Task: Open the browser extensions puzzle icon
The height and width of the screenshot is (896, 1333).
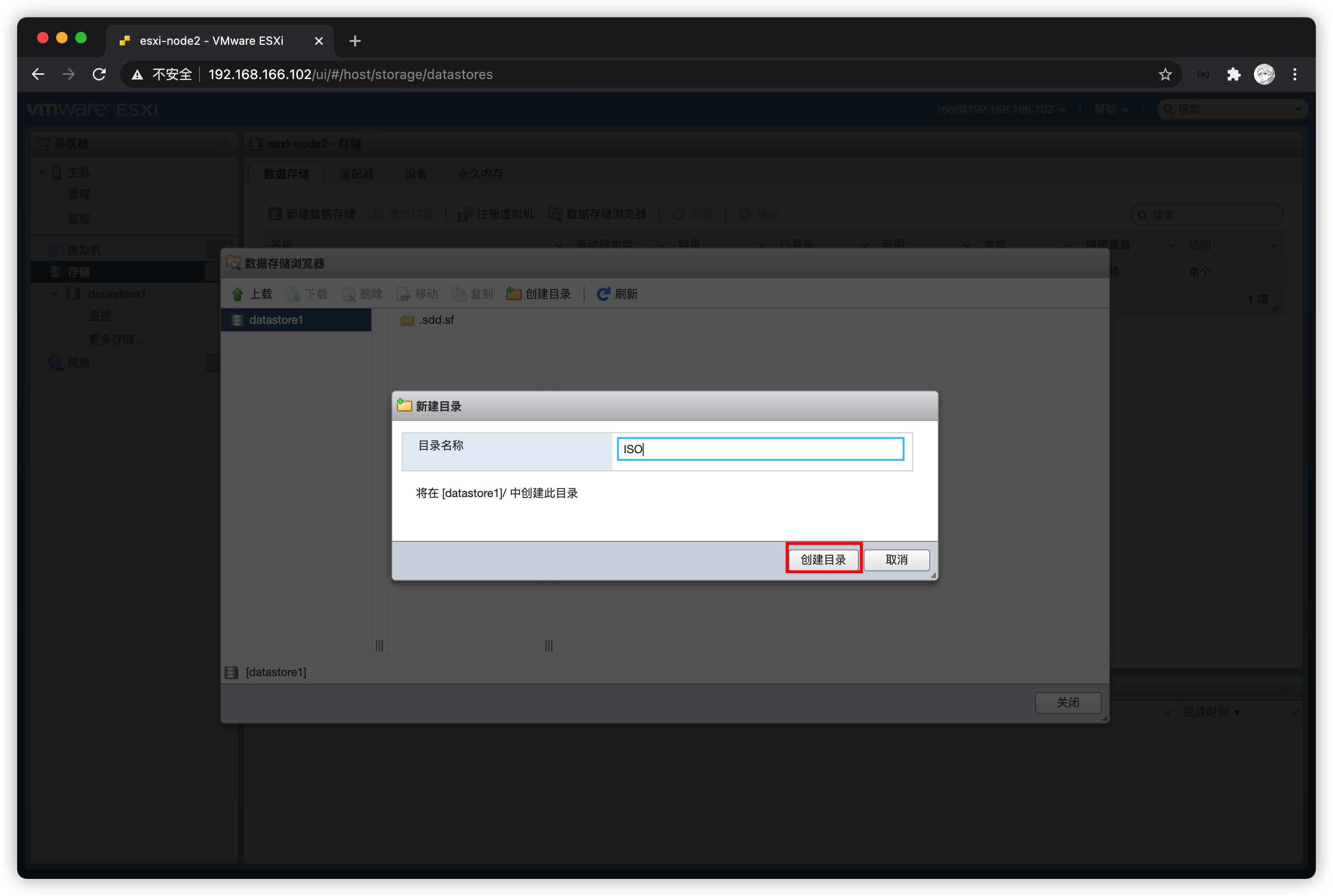Action: click(1234, 74)
